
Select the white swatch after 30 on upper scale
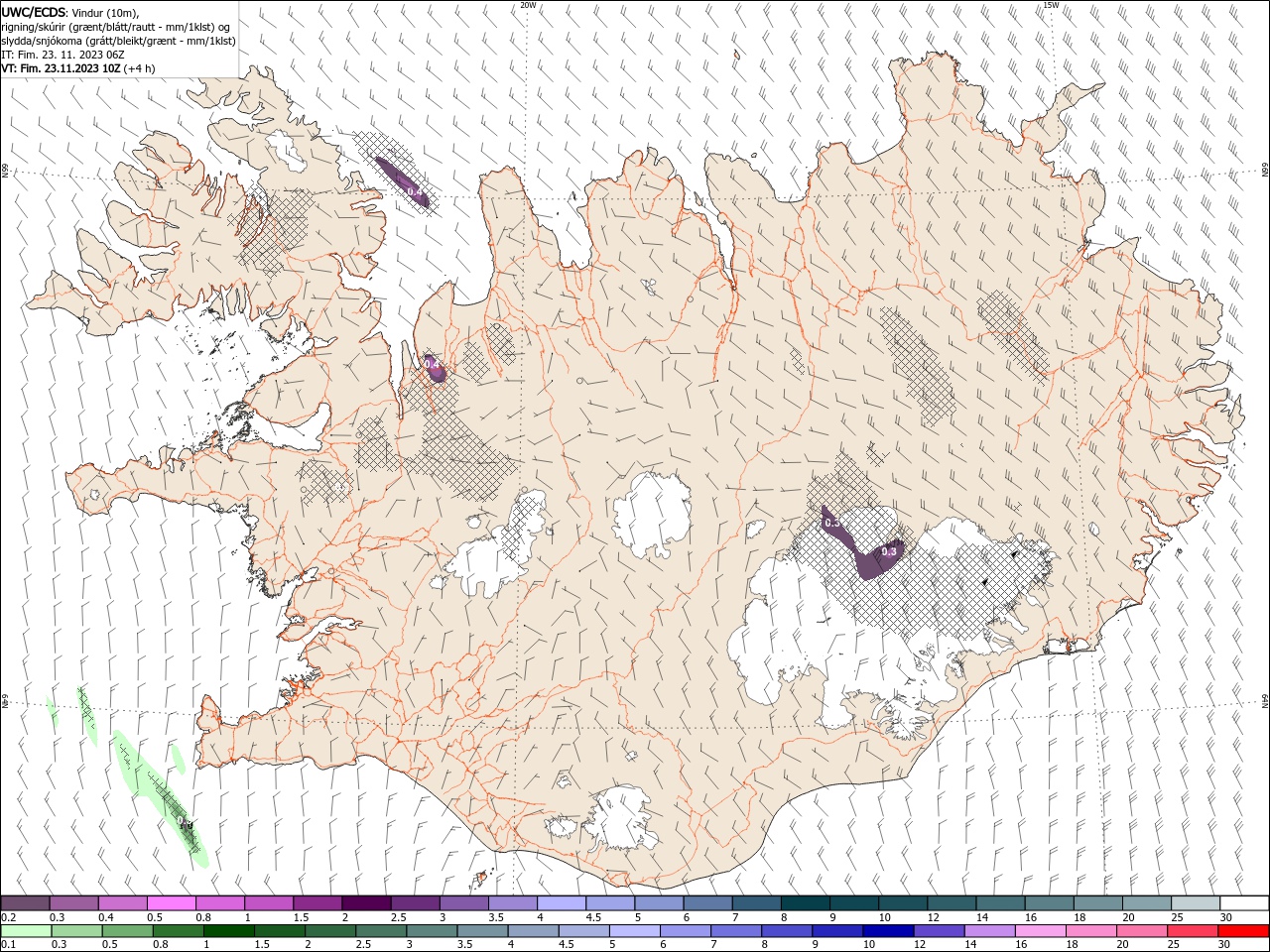(1244, 903)
